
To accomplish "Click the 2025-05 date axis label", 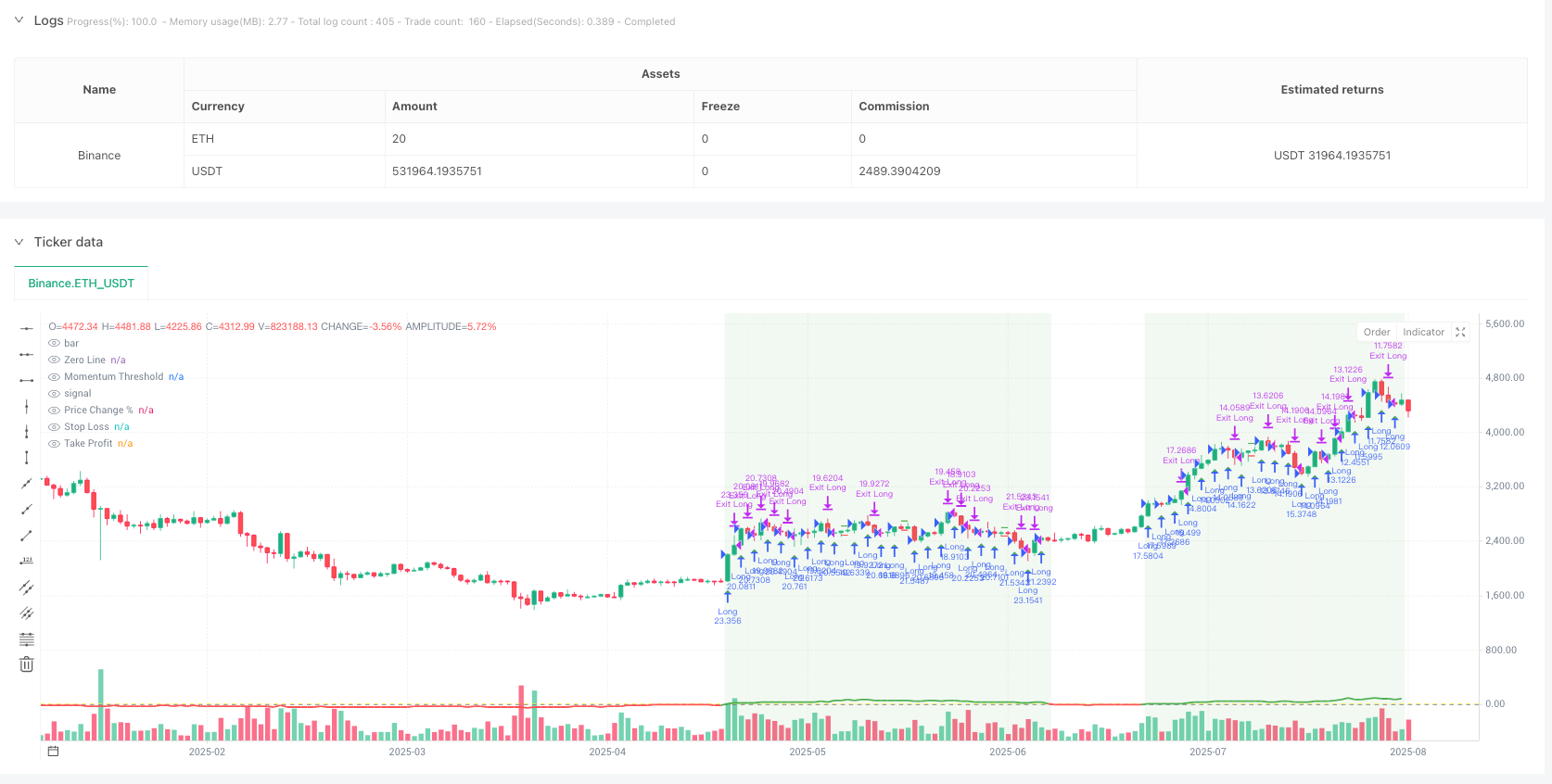I will coord(808,752).
